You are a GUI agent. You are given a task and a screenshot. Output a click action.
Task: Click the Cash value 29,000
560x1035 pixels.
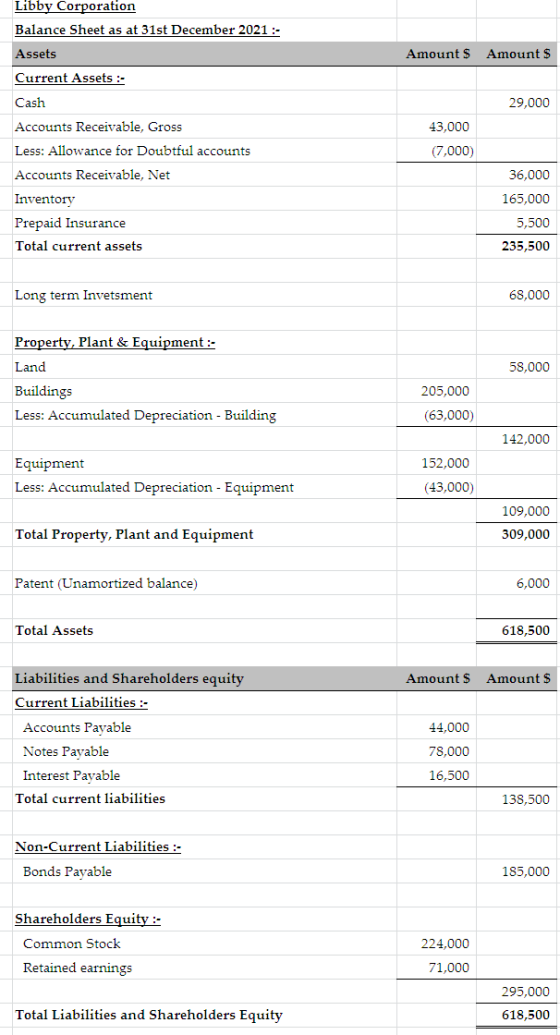click(x=529, y=103)
